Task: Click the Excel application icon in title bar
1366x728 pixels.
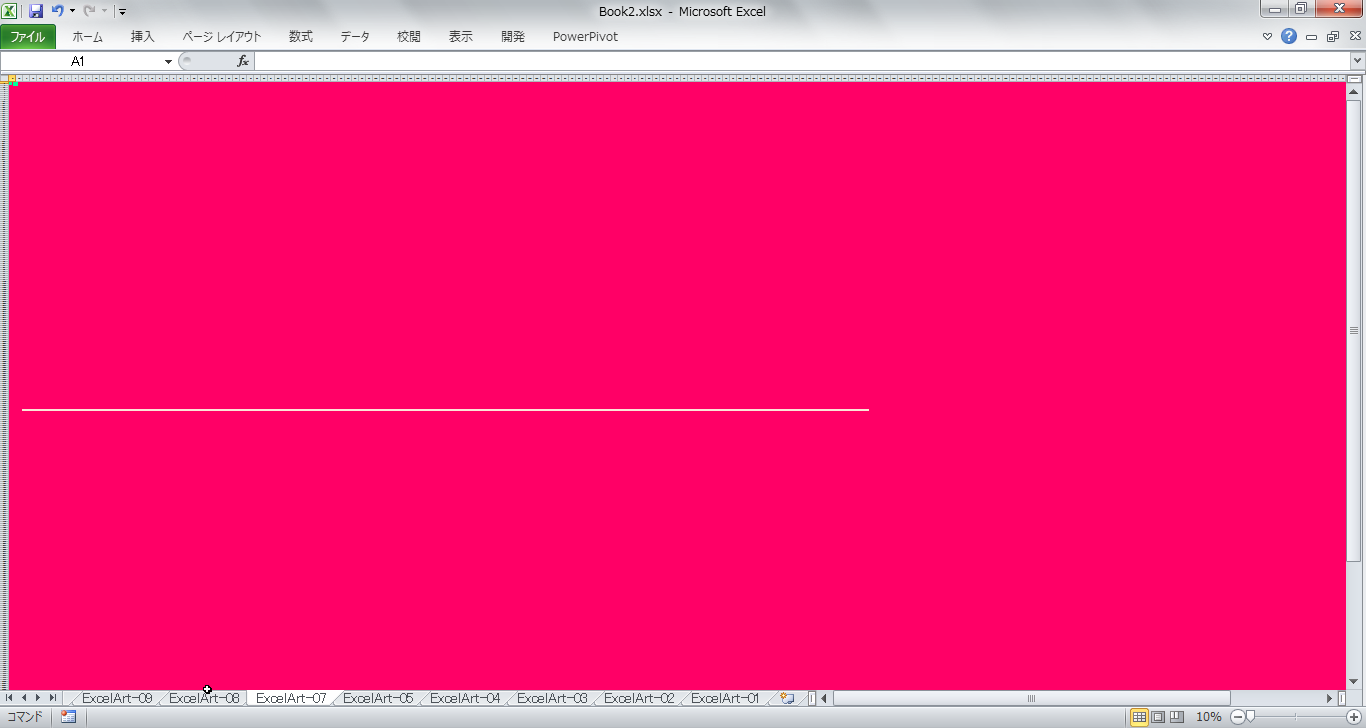Action: click(x=10, y=11)
